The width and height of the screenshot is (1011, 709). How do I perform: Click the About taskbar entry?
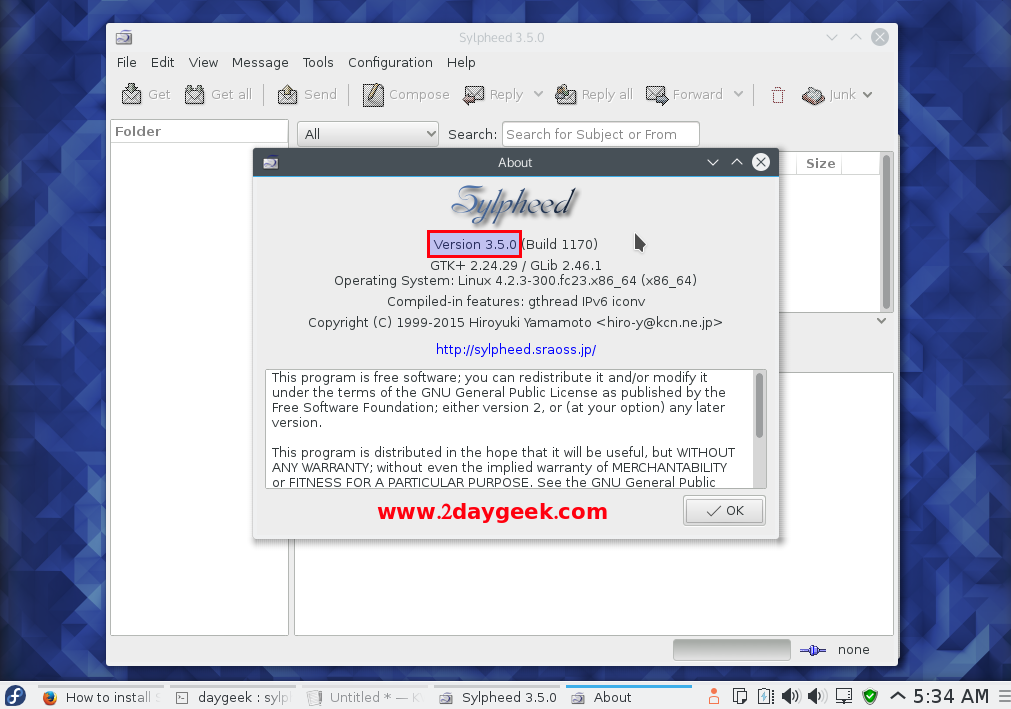pos(629,697)
